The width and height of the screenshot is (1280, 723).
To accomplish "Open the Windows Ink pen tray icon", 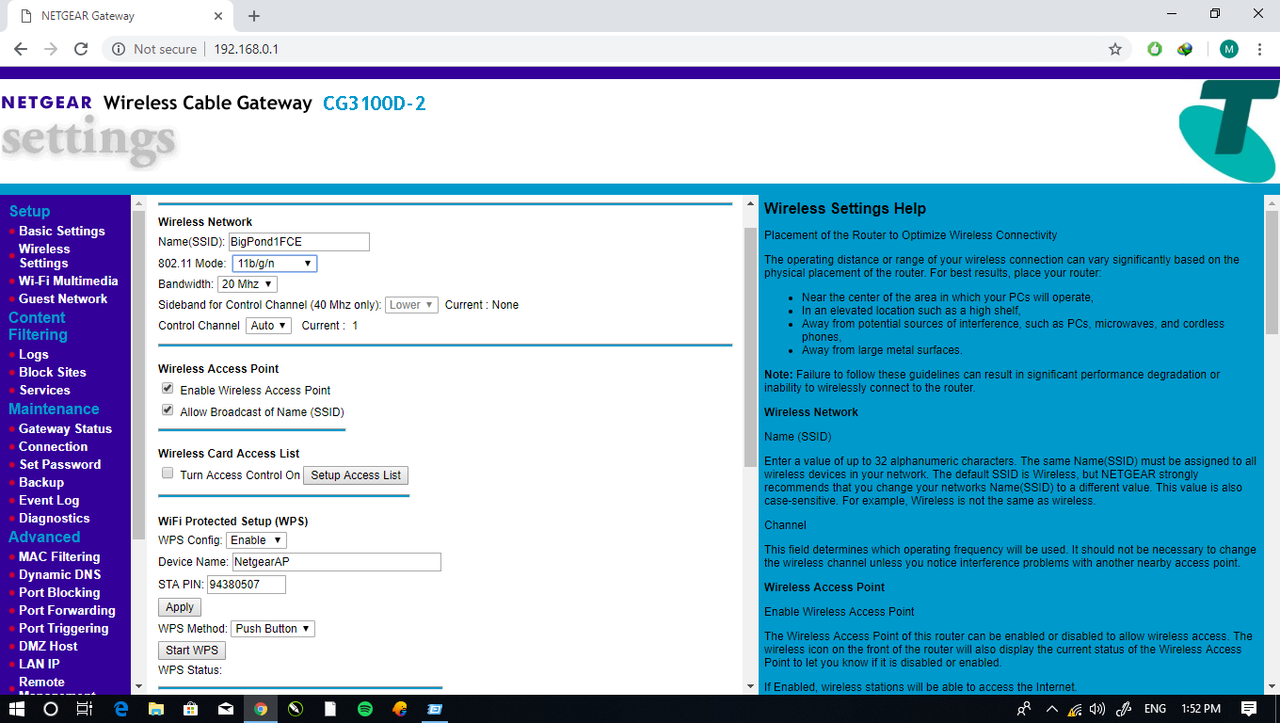I will pos(1124,709).
